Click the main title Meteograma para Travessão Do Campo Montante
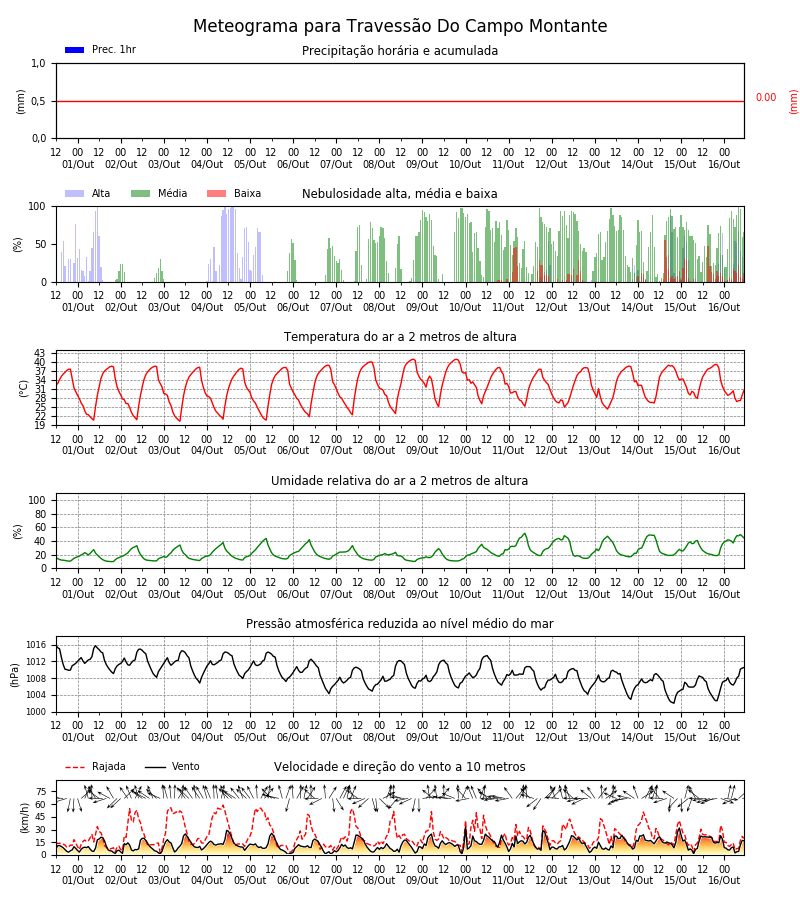This screenshot has height=900, width=800. pos(400,26)
